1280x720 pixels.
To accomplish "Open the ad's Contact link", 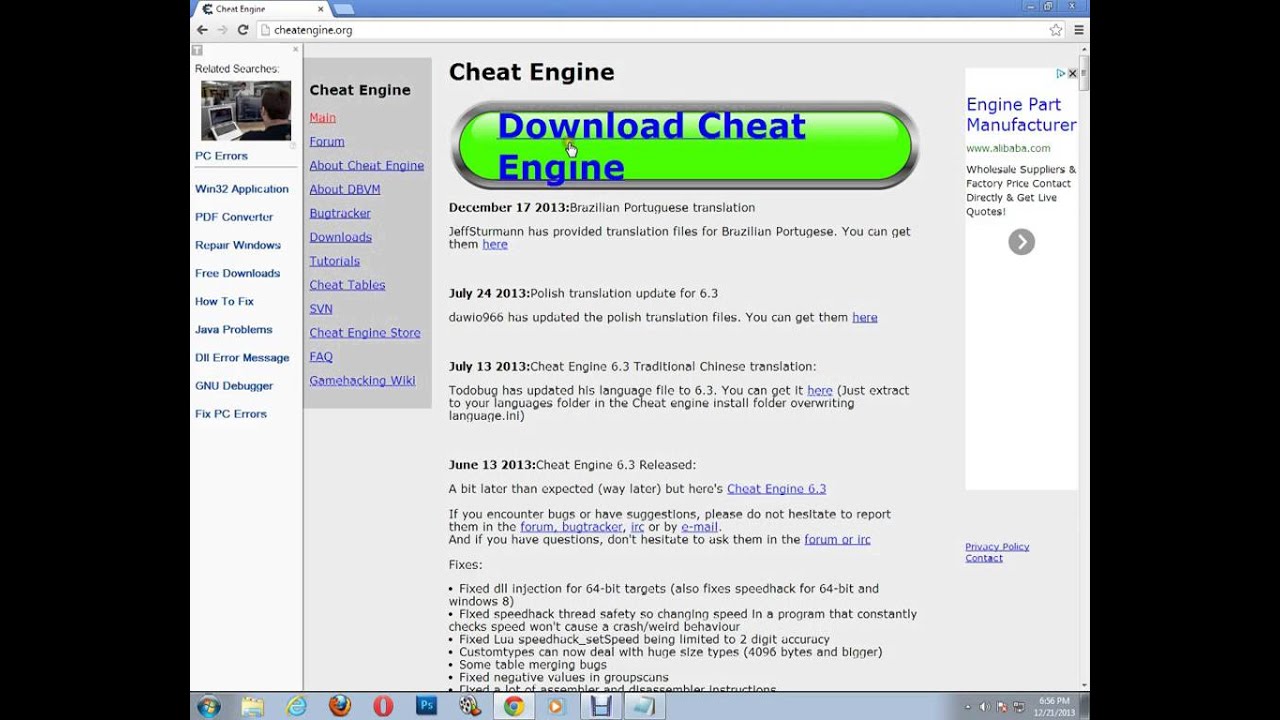I will [x=984, y=558].
